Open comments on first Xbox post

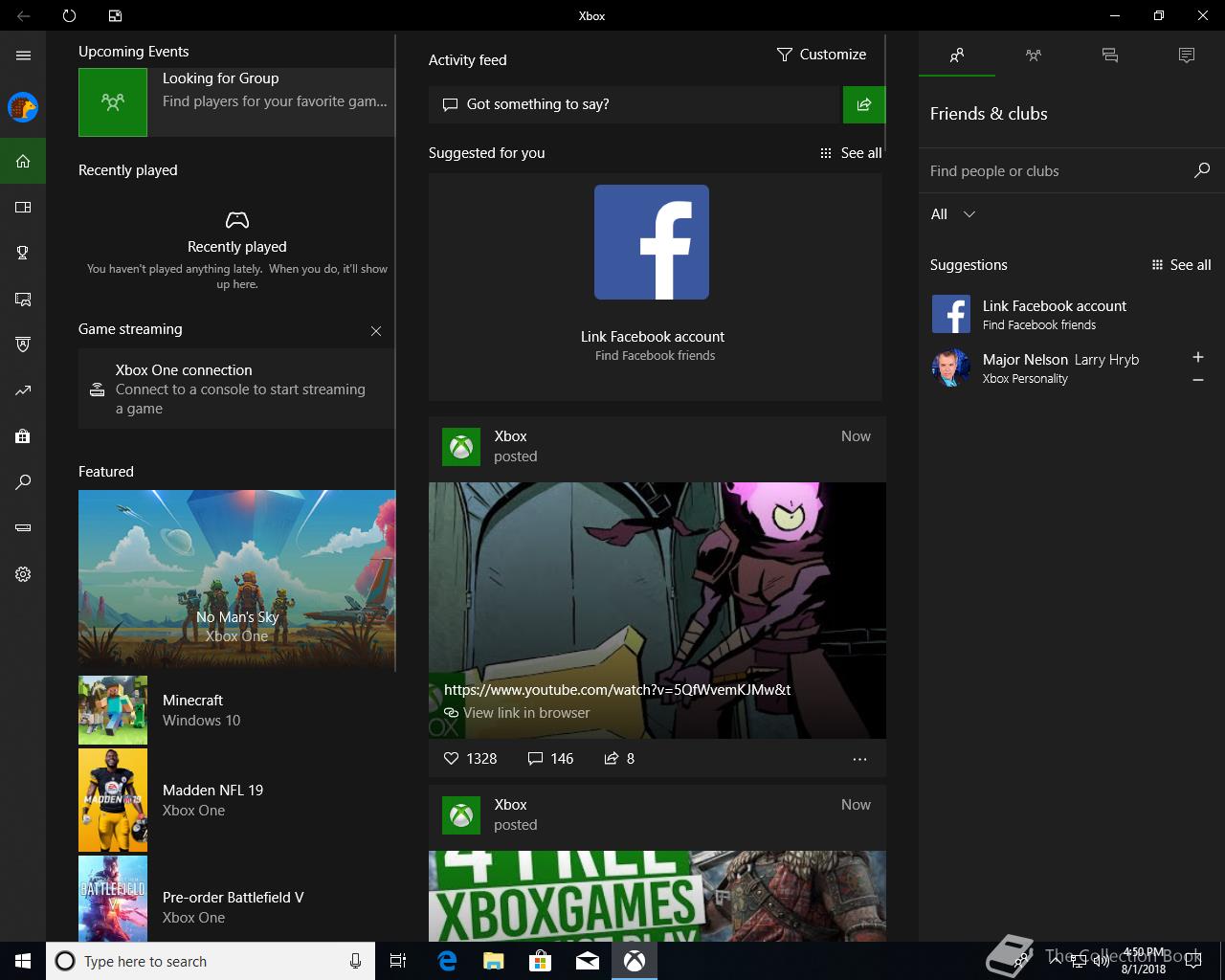click(550, 758)
